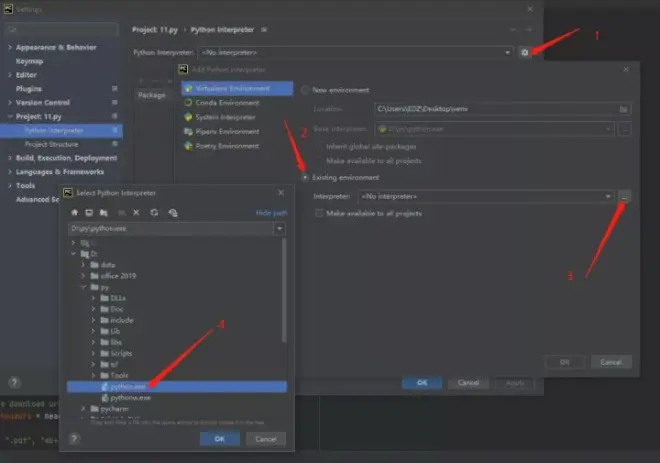Expand Version Control settings section
Screen dimensions: 660x463
tap(10, 103)
